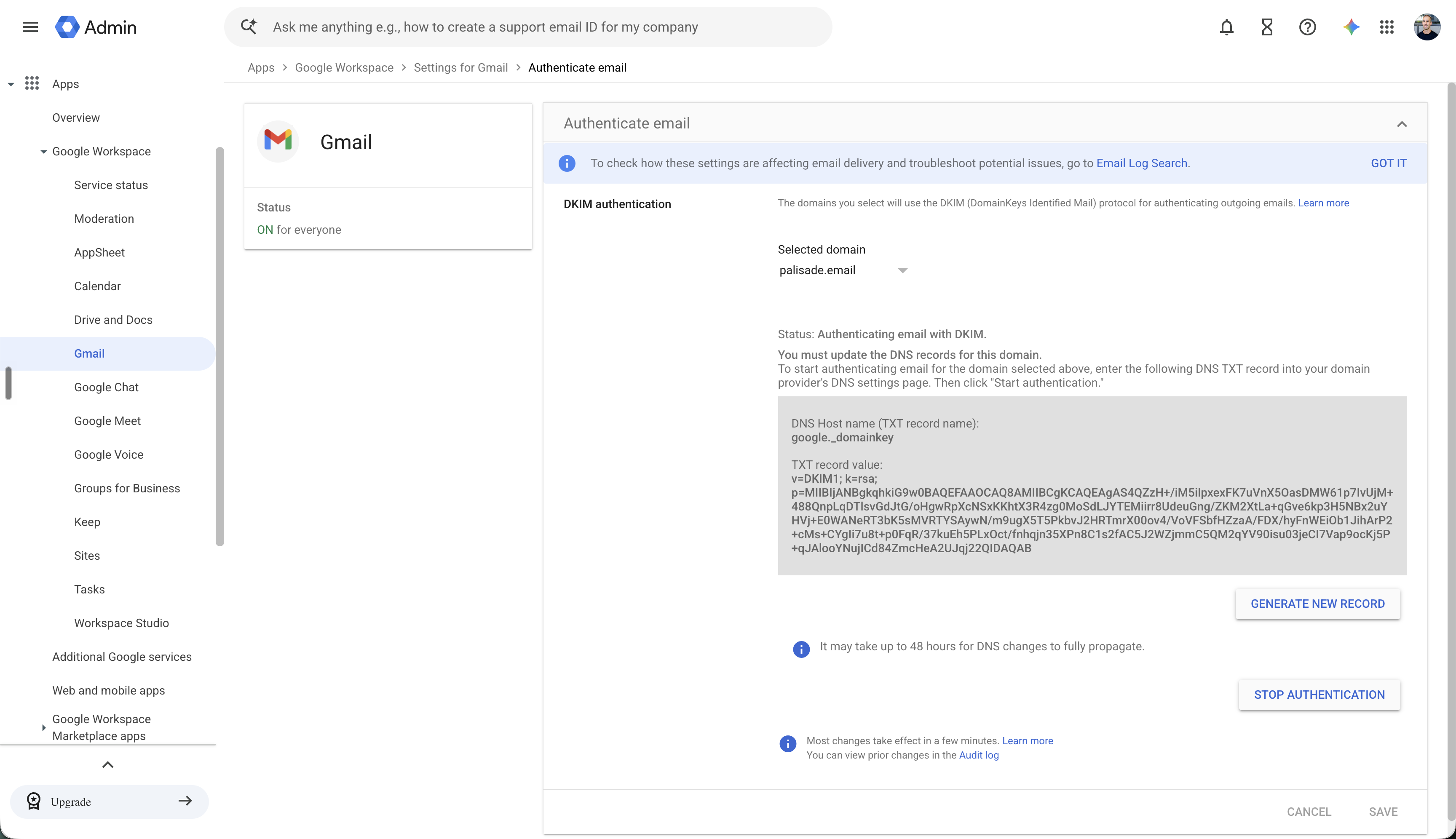Click the info icon beside Most changes note

point(787,743)
